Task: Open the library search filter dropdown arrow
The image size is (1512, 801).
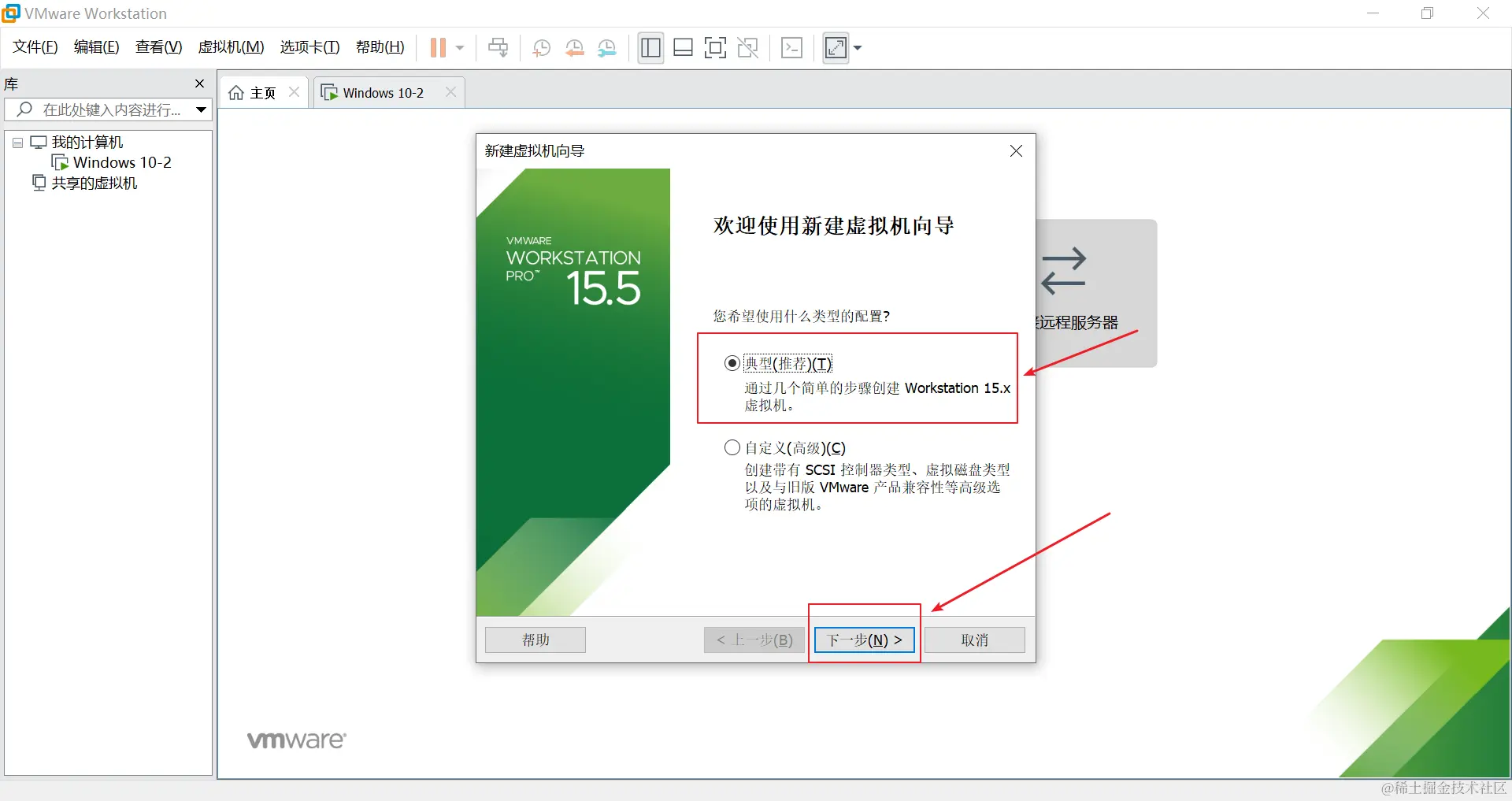Action: click(x=202, y=110)
